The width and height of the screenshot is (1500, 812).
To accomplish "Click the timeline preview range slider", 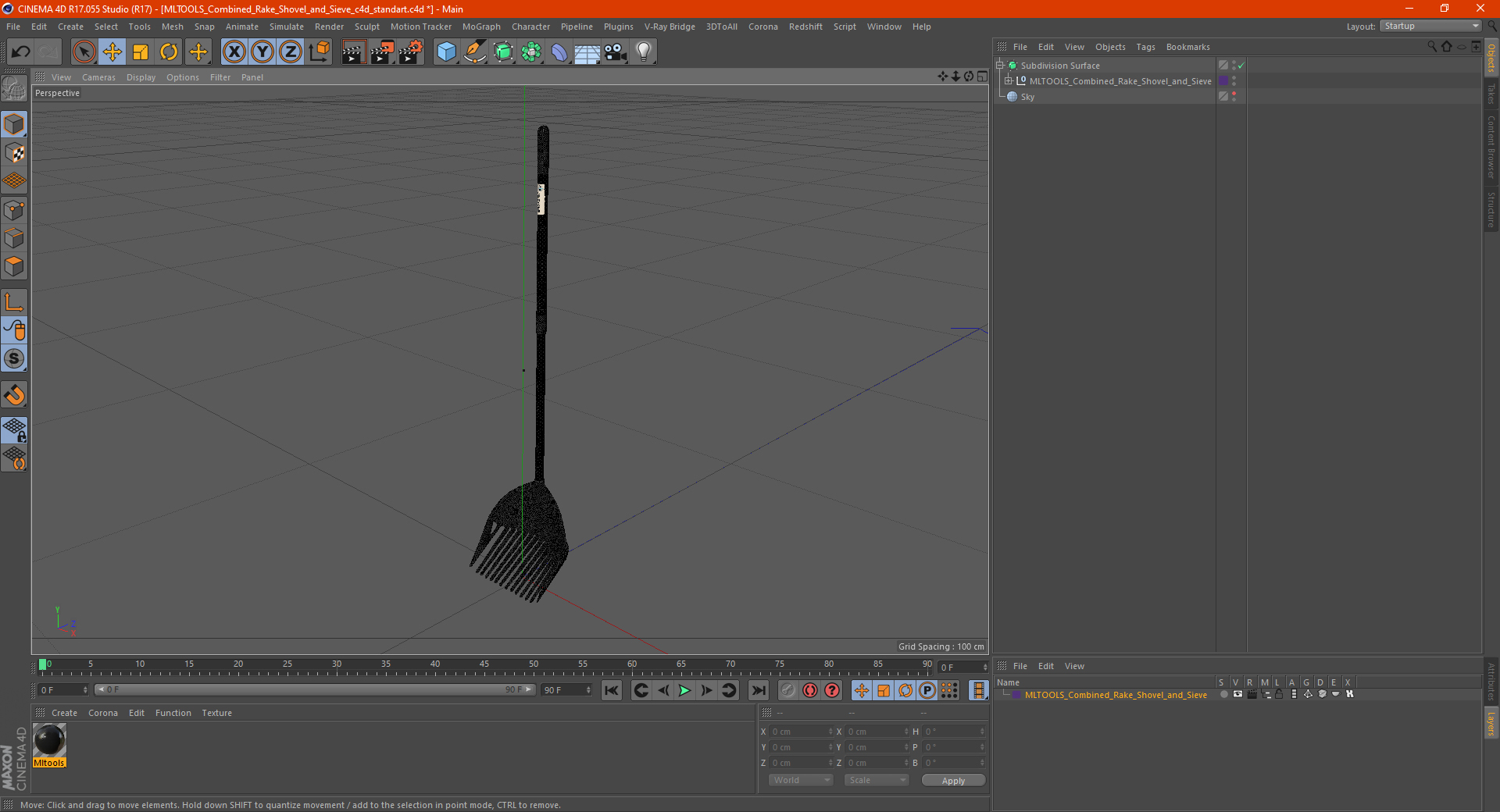I will tap(315, 689).
